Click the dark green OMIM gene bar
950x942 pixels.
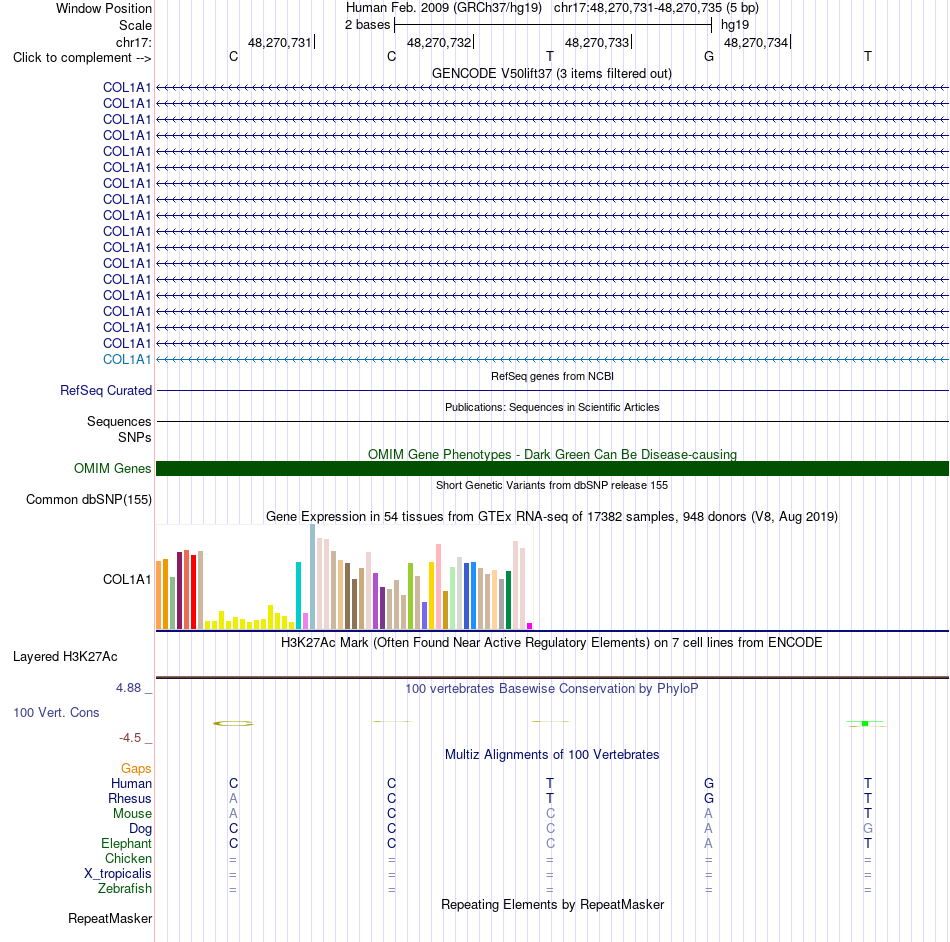click(552, 468)
